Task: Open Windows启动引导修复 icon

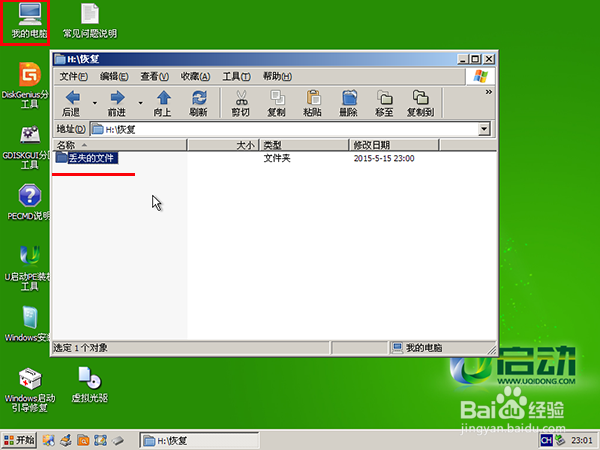Action: click(x=30, y=390)
